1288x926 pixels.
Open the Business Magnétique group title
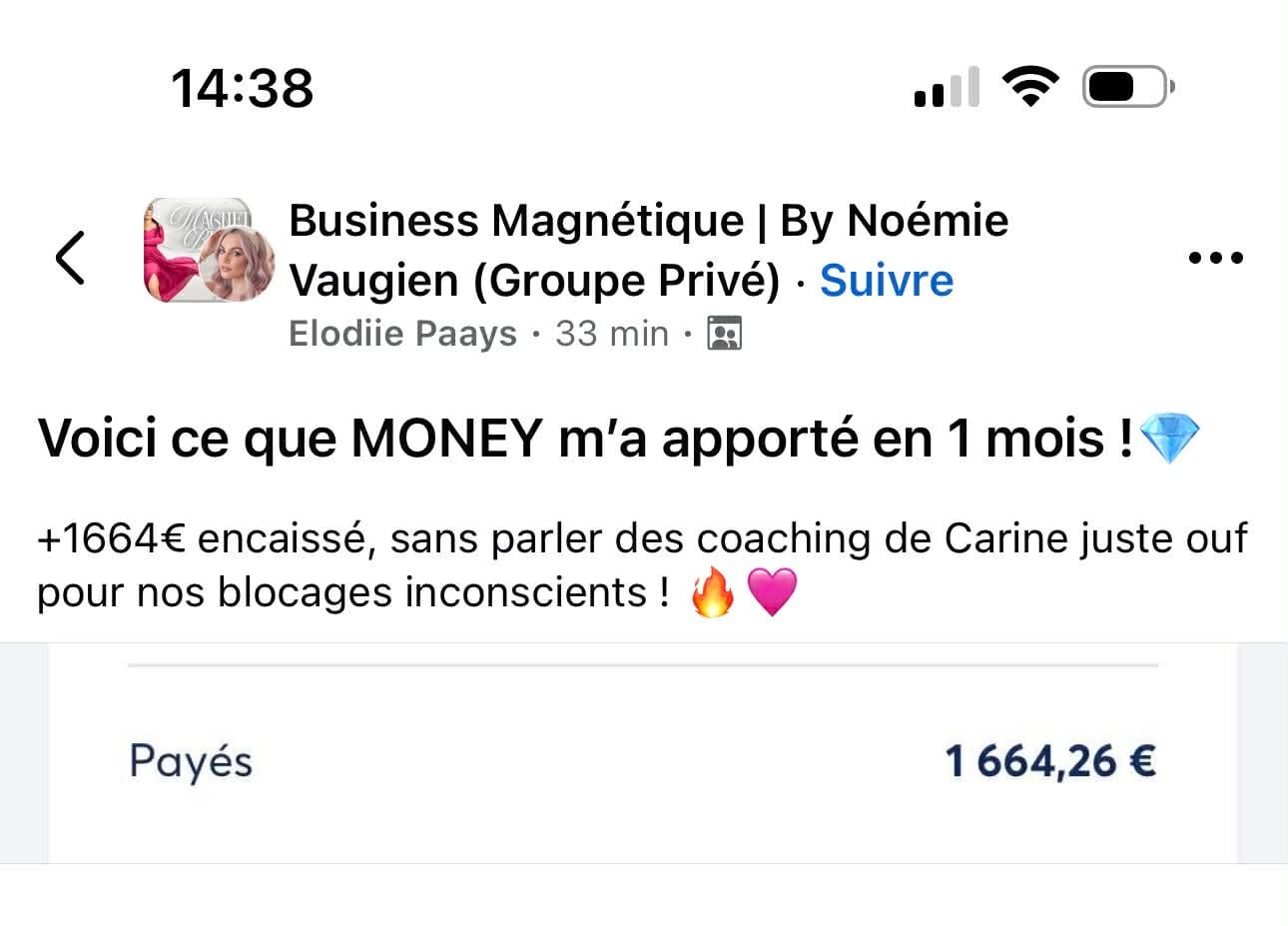coord(647,221)
